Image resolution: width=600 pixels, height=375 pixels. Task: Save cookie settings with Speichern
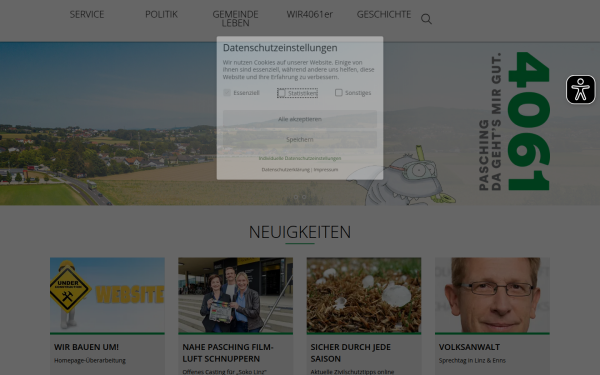point(300,140)
